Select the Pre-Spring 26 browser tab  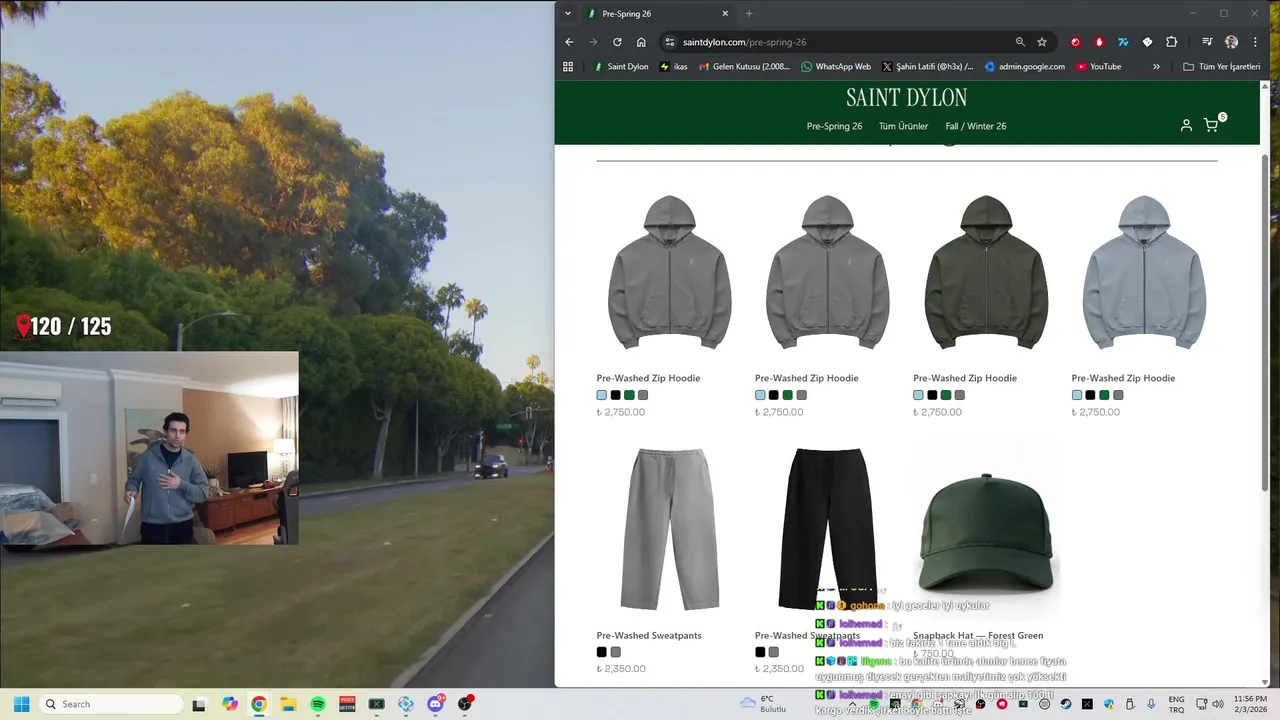(x=660, y=14)
